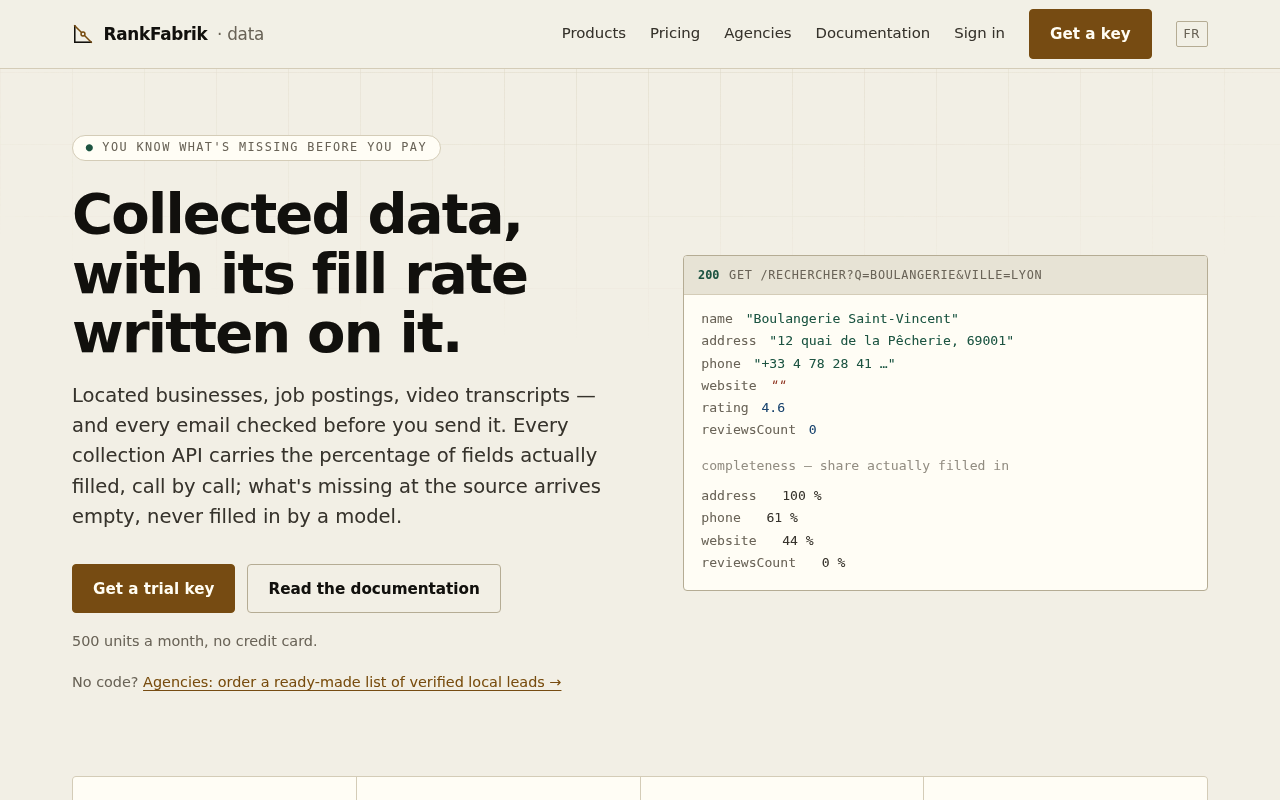Click the 'Collected data' headline
The width and height of the screenshot is (1280, 800).
300,273
